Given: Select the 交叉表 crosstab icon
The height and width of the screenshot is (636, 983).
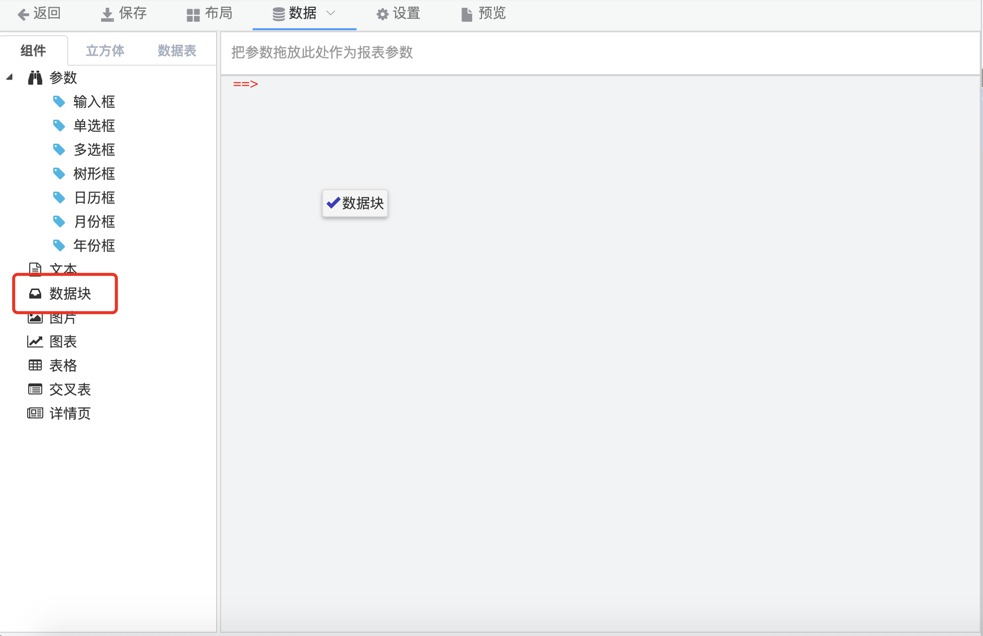Looking at the screenshot, I should 35,390.
